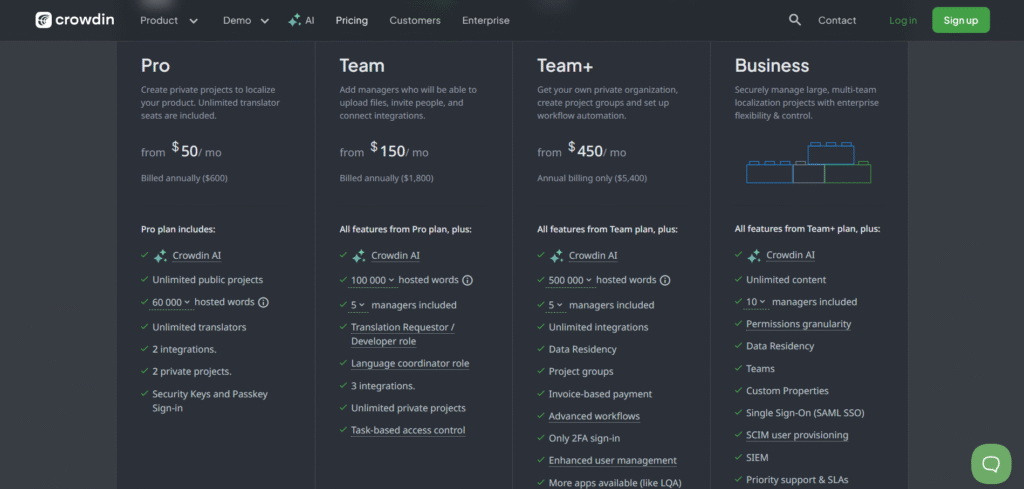The image size is (1024, 489).
Task: Change Team+ plan 5 managers dropdown
Action: [556, 305]
